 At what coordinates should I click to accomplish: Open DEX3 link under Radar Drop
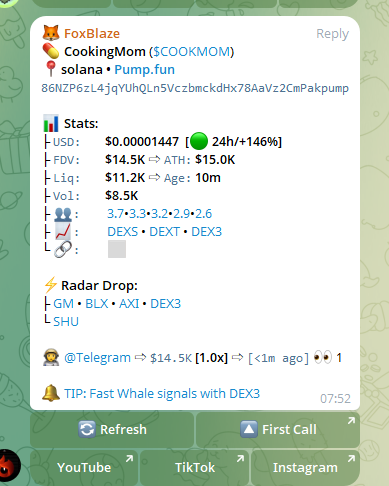[166, 304]
